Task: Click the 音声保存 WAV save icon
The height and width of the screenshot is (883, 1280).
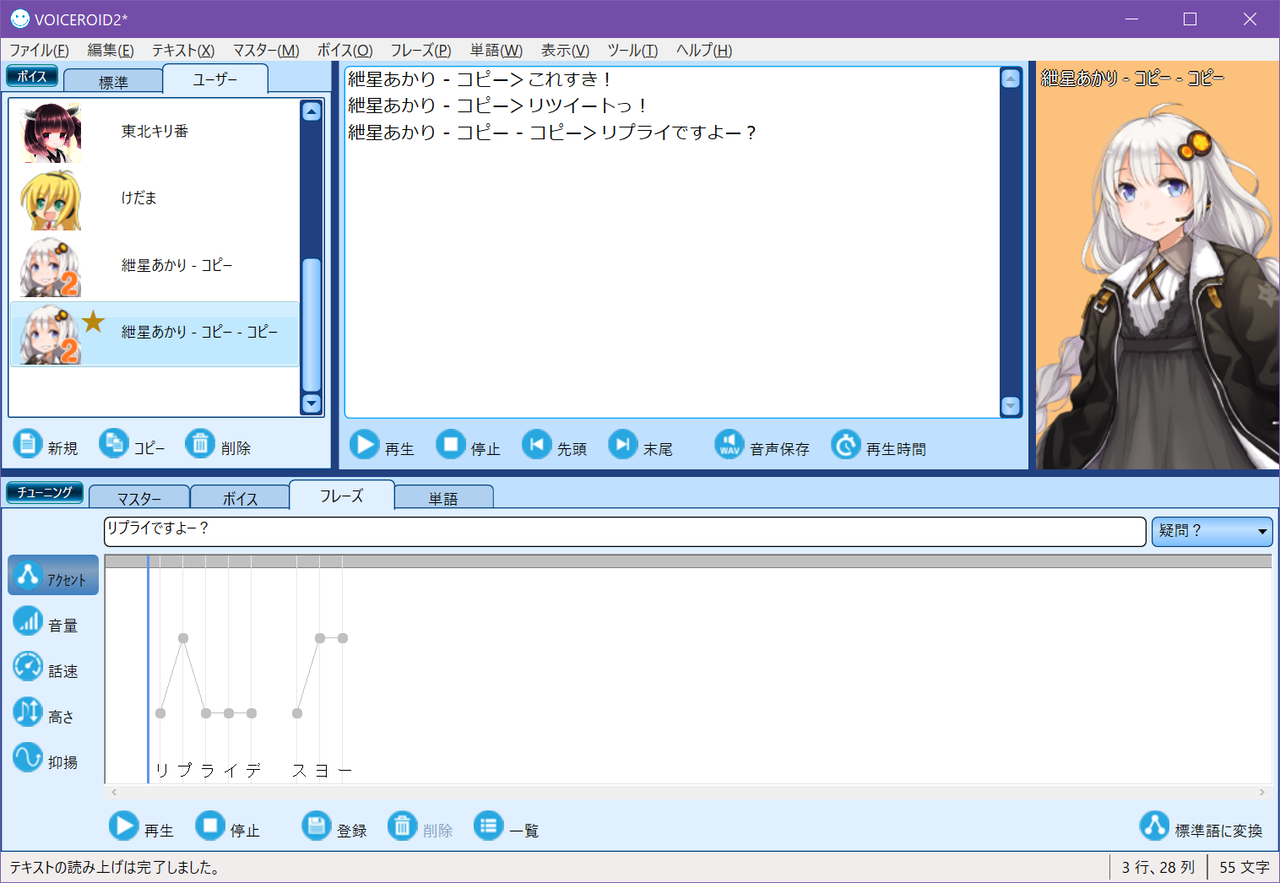Action: 730,445
